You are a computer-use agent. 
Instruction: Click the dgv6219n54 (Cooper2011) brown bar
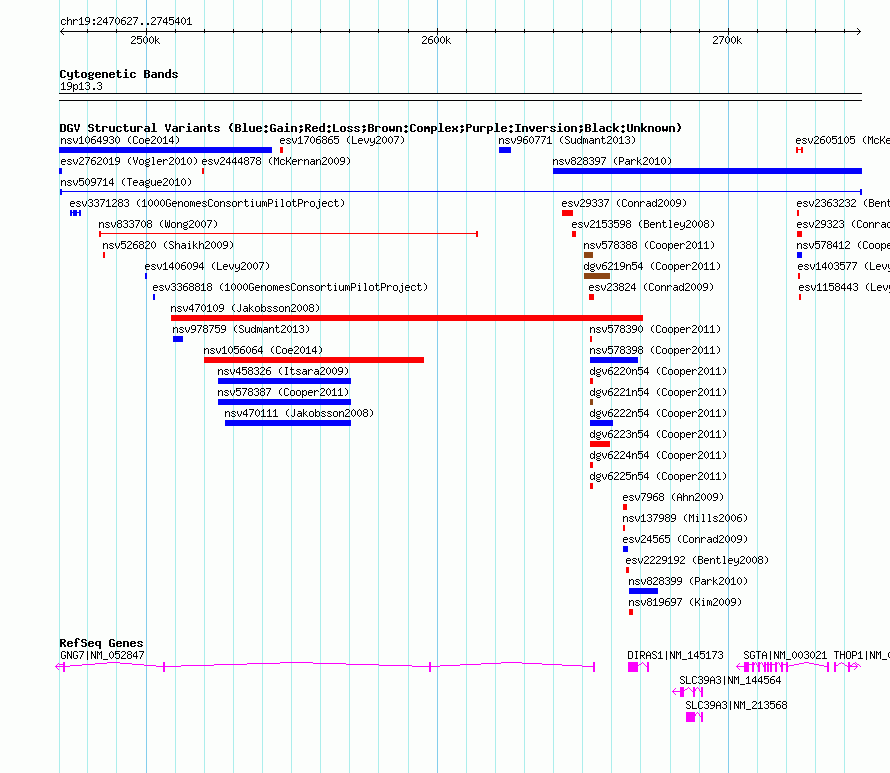(x=597, y=276)
